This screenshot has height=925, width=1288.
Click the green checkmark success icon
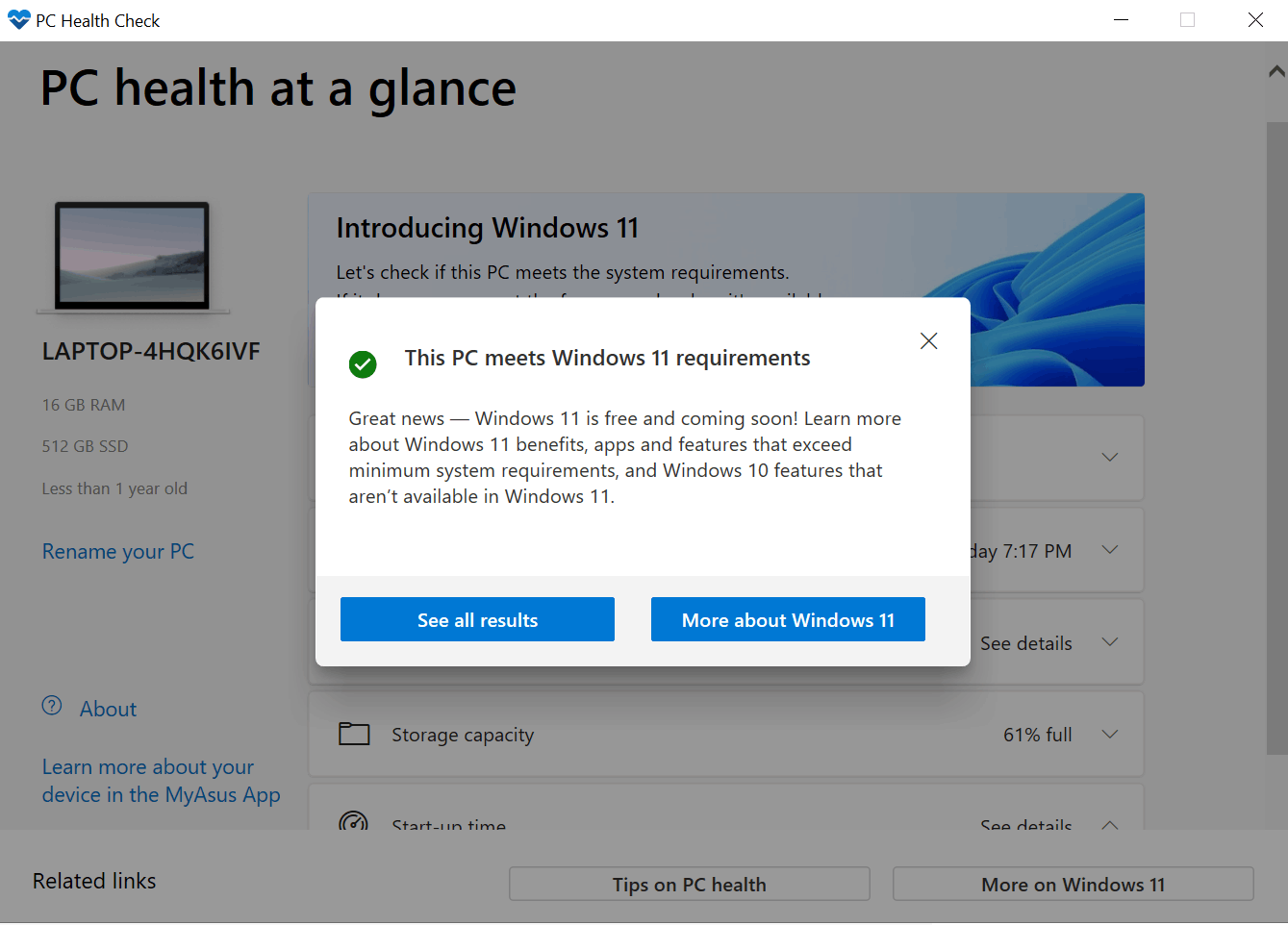pyautogui.click(x=363, y=364)
